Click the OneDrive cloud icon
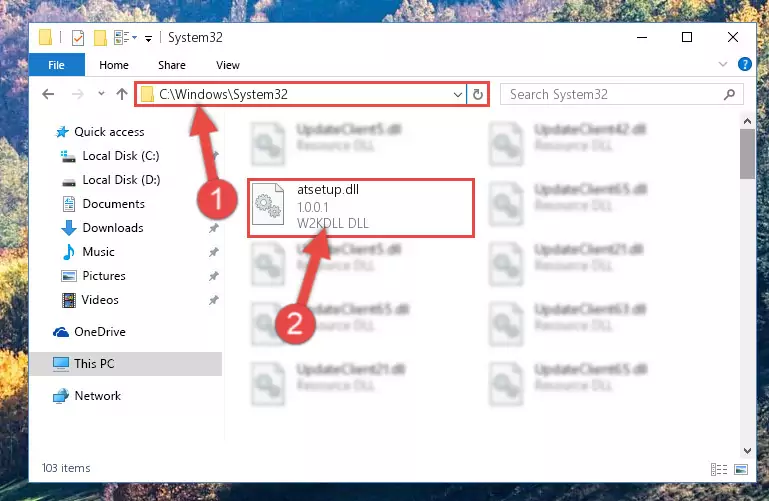769x501 pixels. coord(61,332)
